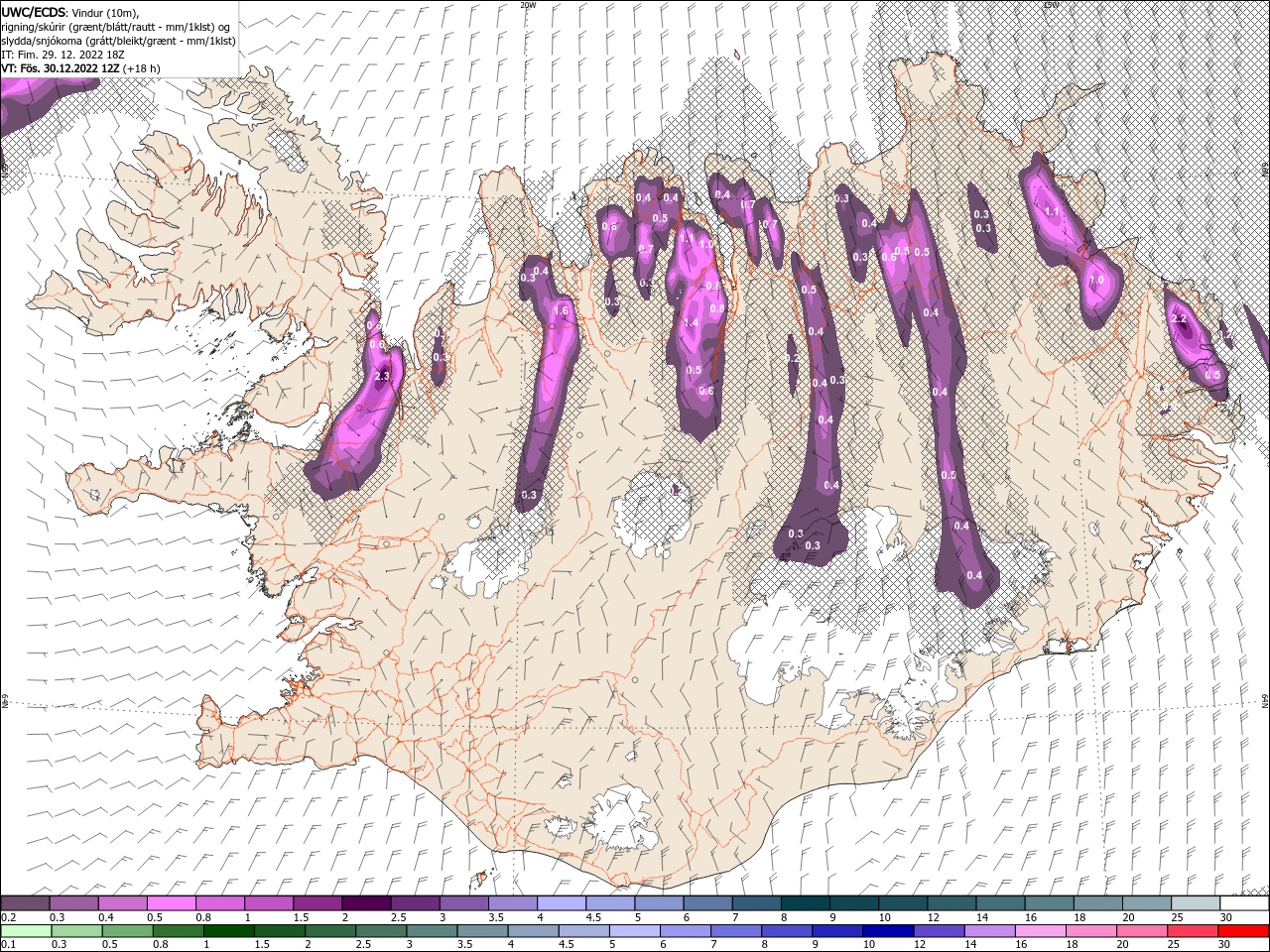Click the light green 0.1–0.3 rain legend swatch
This screenshot has height=952, width=1270.
(26, 931)
